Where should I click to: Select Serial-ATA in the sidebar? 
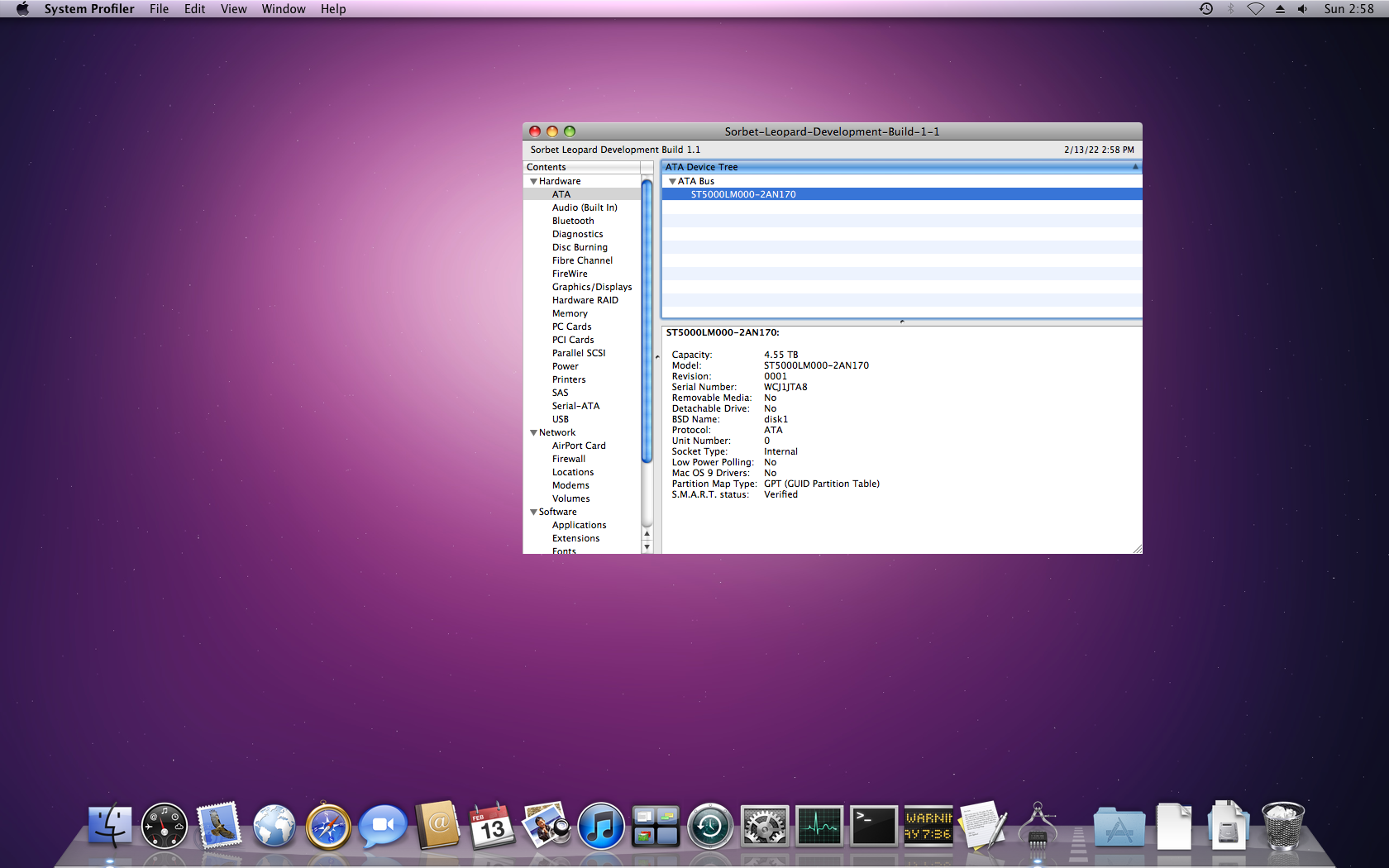point(575,406)
